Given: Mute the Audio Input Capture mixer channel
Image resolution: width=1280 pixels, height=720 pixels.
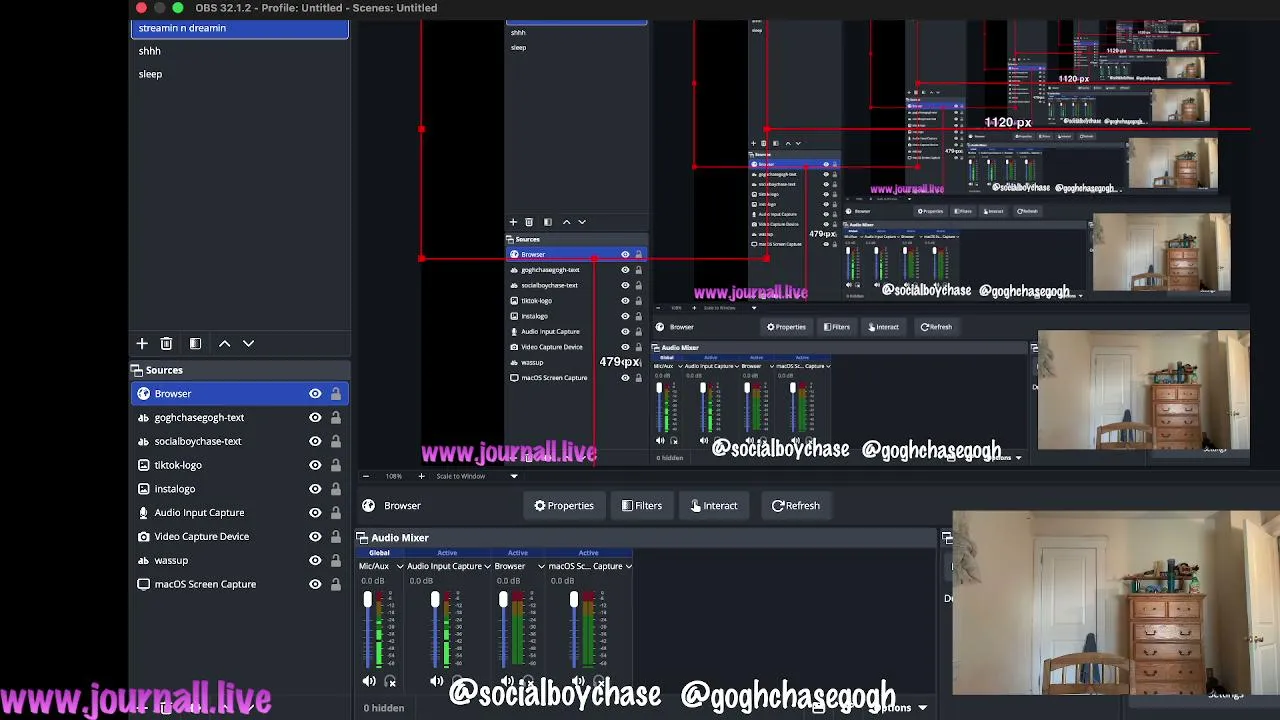Looking at the screenshot, I should click(437, 681).
